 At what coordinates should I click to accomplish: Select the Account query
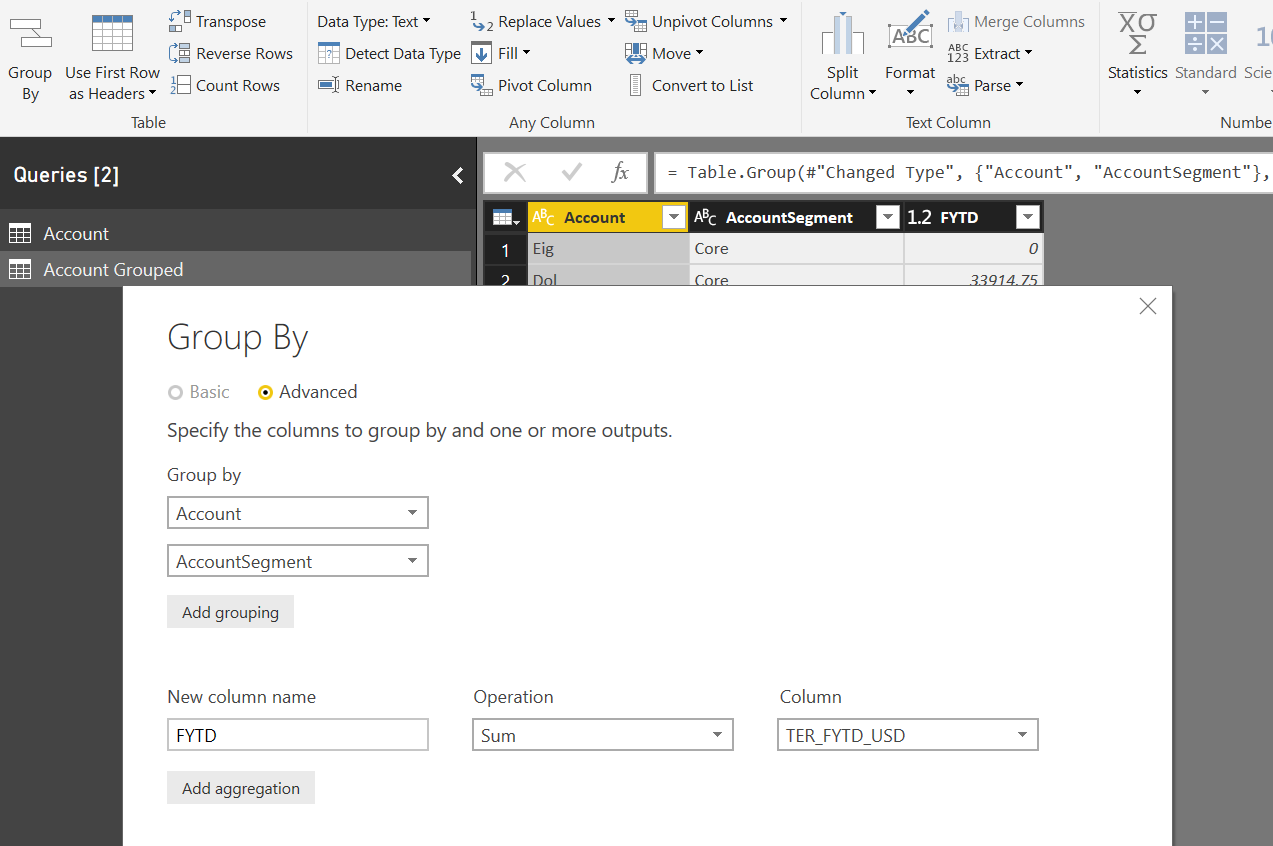(x=235, y=233)
